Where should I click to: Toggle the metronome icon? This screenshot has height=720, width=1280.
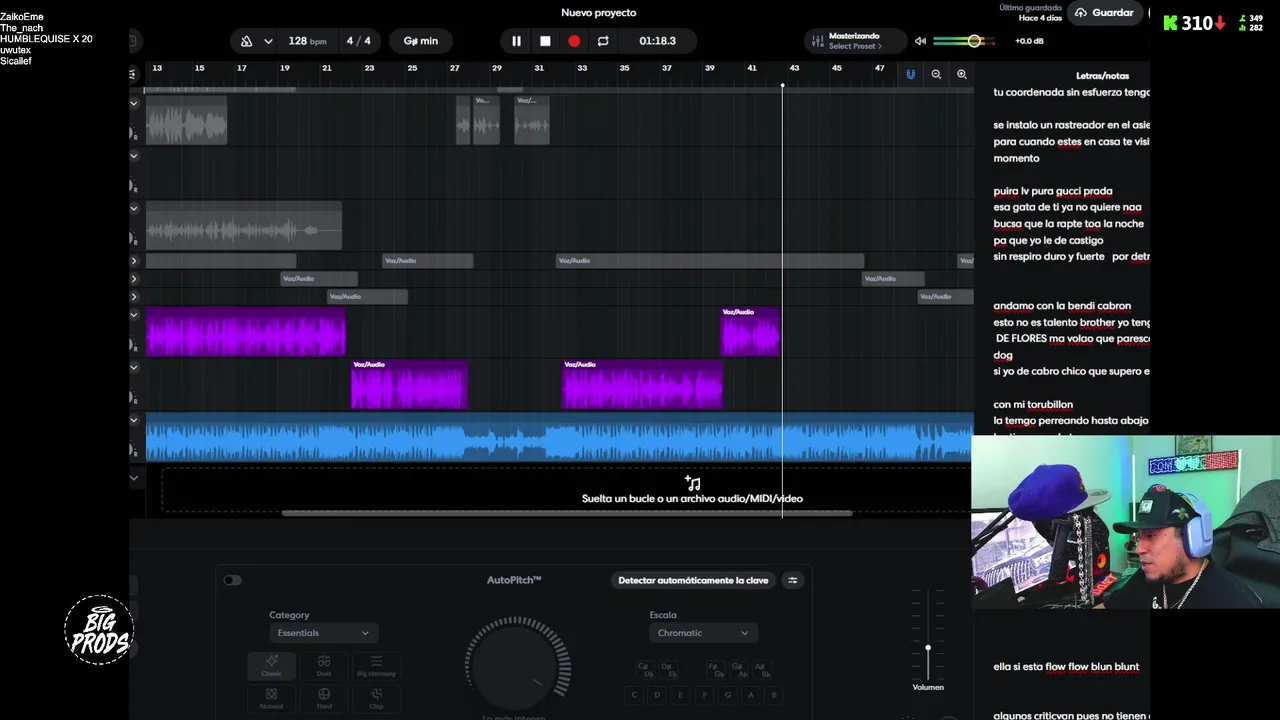tap(247, 41)
